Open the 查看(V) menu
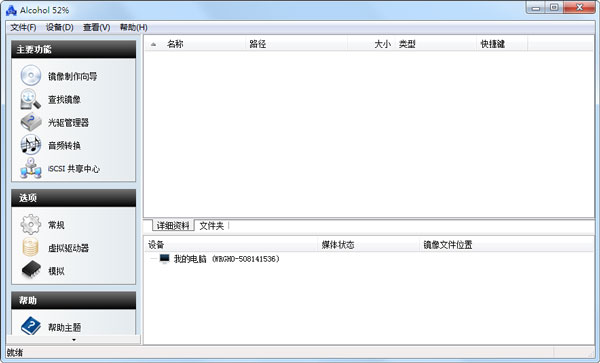This screenshot has width=600, height=363. click(x=97, y=28)
